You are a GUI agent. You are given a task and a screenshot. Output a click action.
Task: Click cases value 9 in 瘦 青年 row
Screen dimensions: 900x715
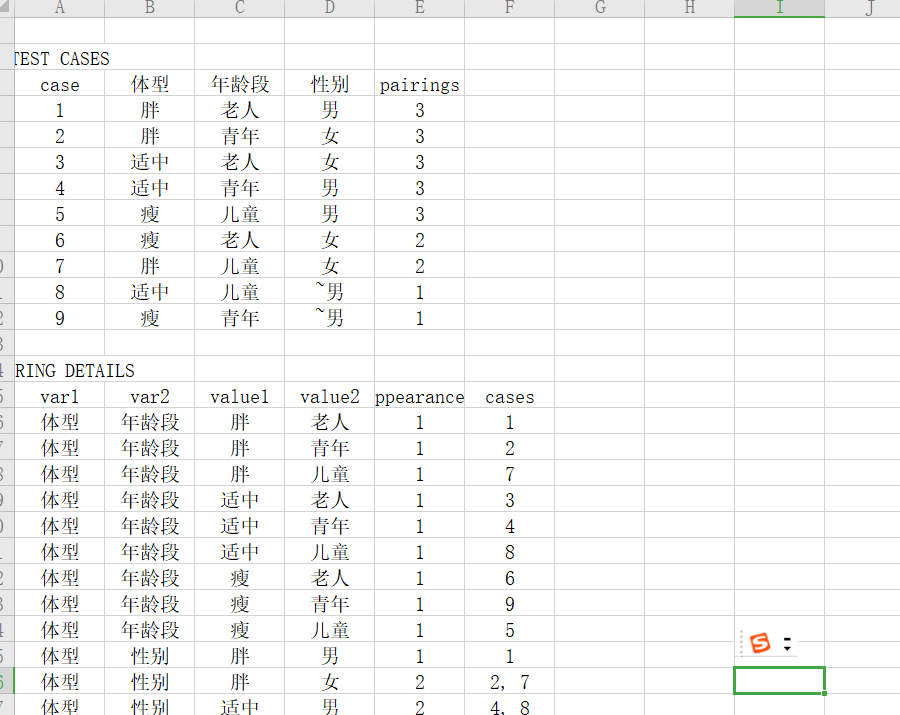click(510, 604)
